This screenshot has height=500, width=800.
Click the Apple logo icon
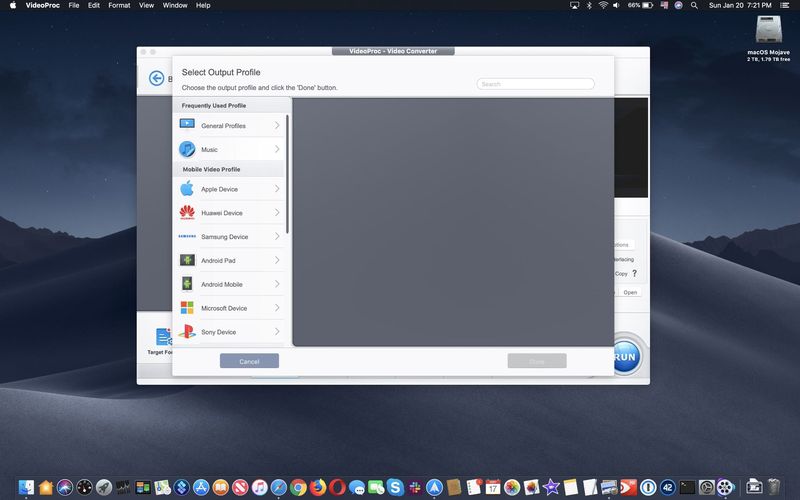(187, 188)
